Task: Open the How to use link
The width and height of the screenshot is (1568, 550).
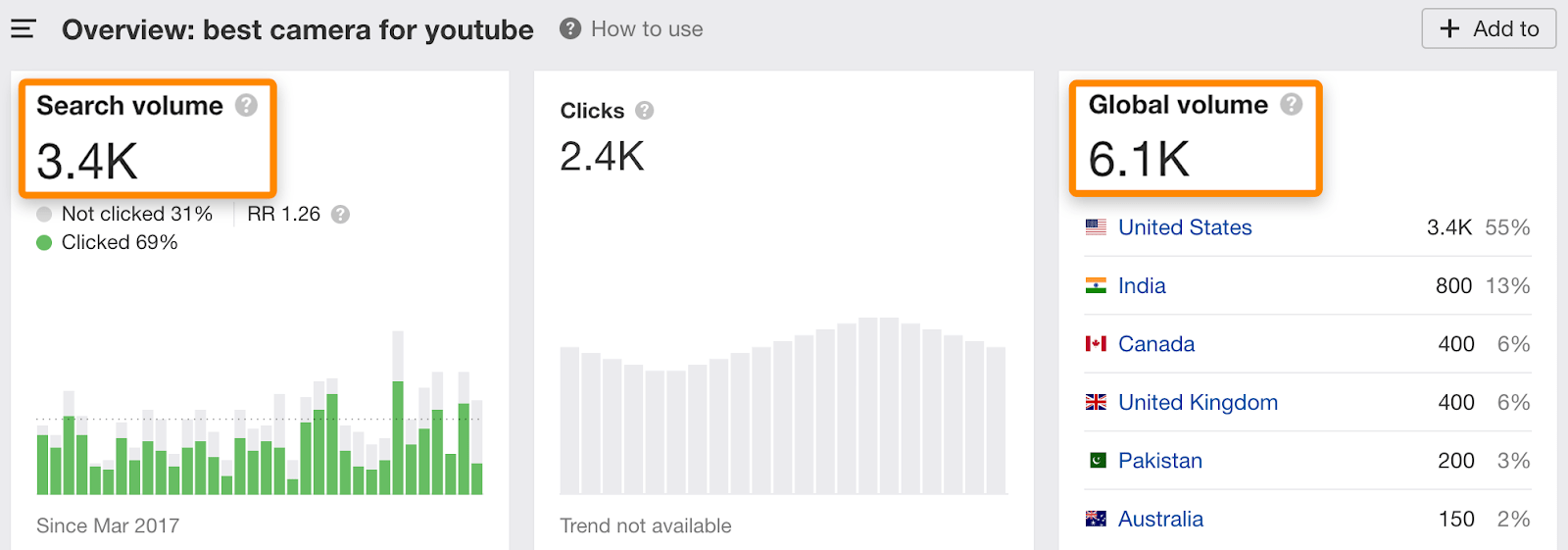Action: [x=647, y=29]
